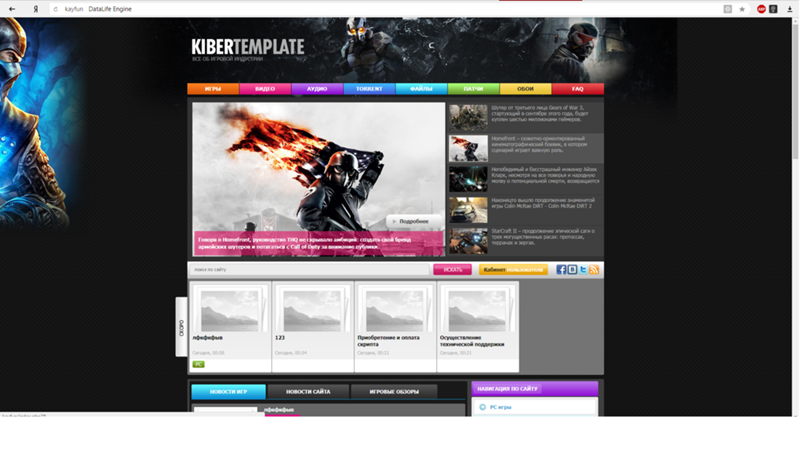Open the 123 card image
The image size is (800, 450).
(x=313, y=309)
